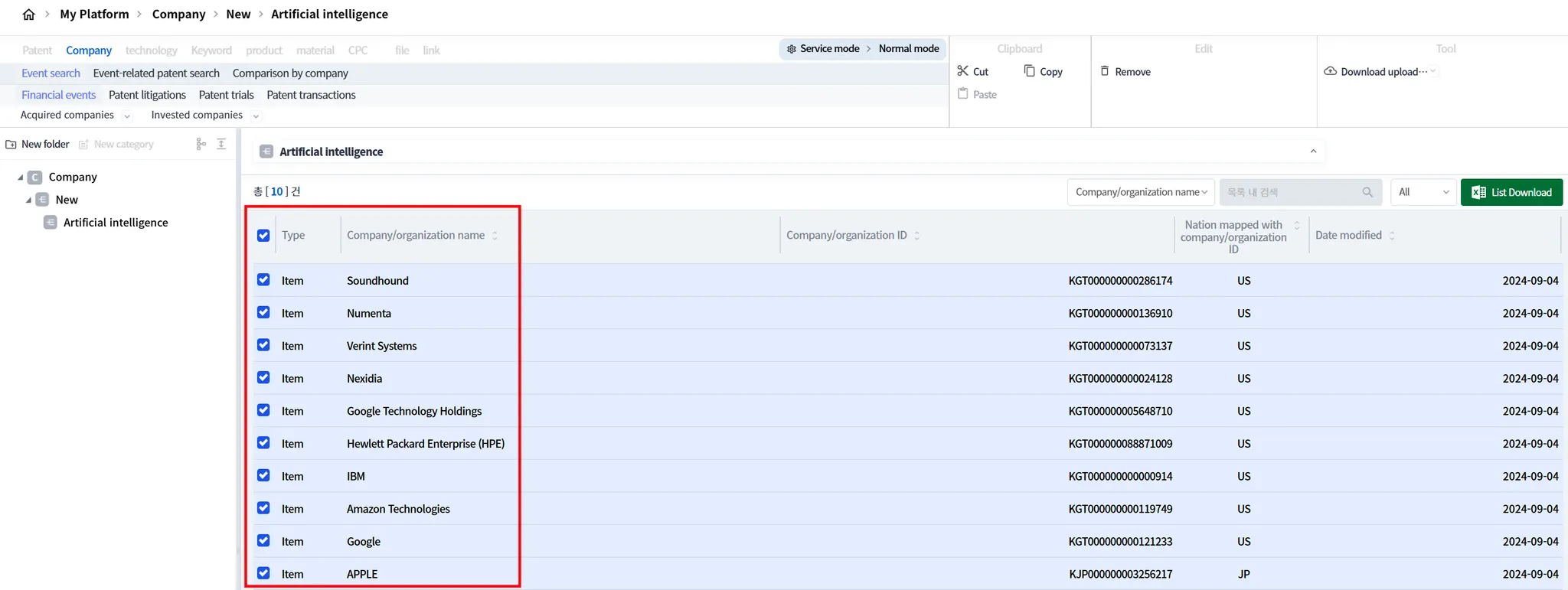This screenshot has height=590, width=1568.
Task: Click the Remove trash icon
Action: [x=1105, y=71]
